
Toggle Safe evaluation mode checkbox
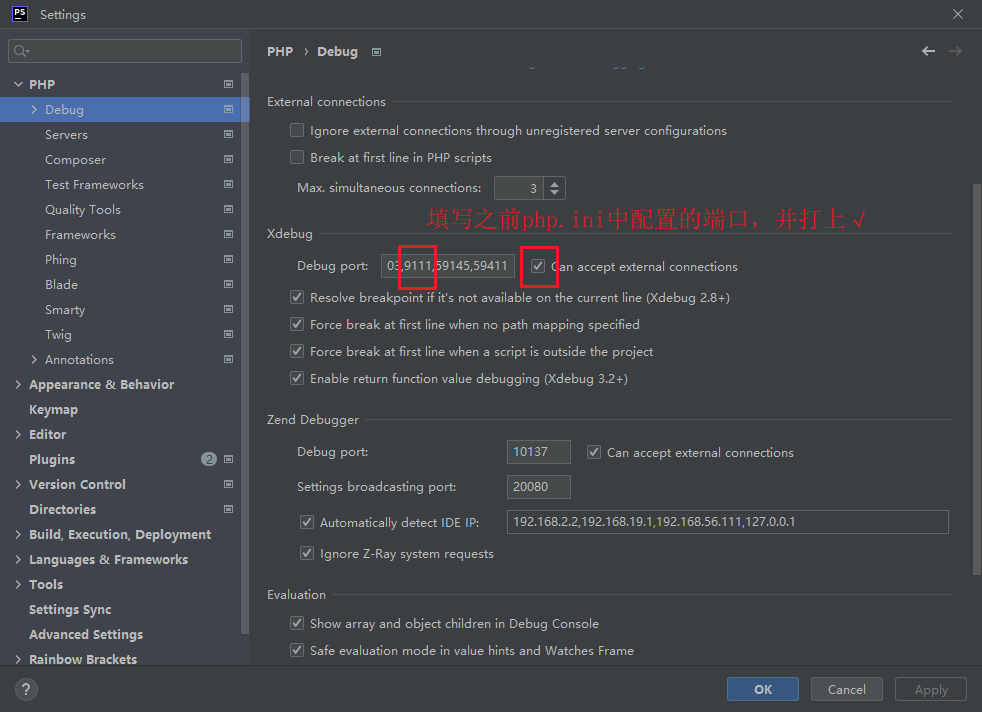[x=297, y=650]
